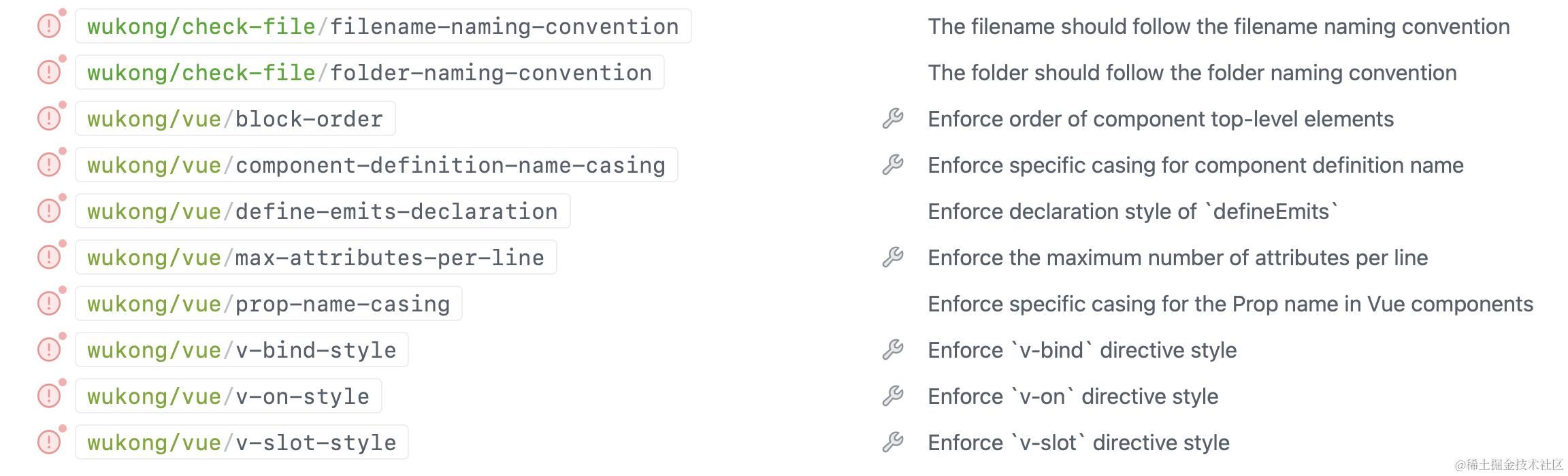The height and width of the screenshot is (476, 1568).
Task: Click the wrench icon for block-order rule
Action: pos(892,119)
